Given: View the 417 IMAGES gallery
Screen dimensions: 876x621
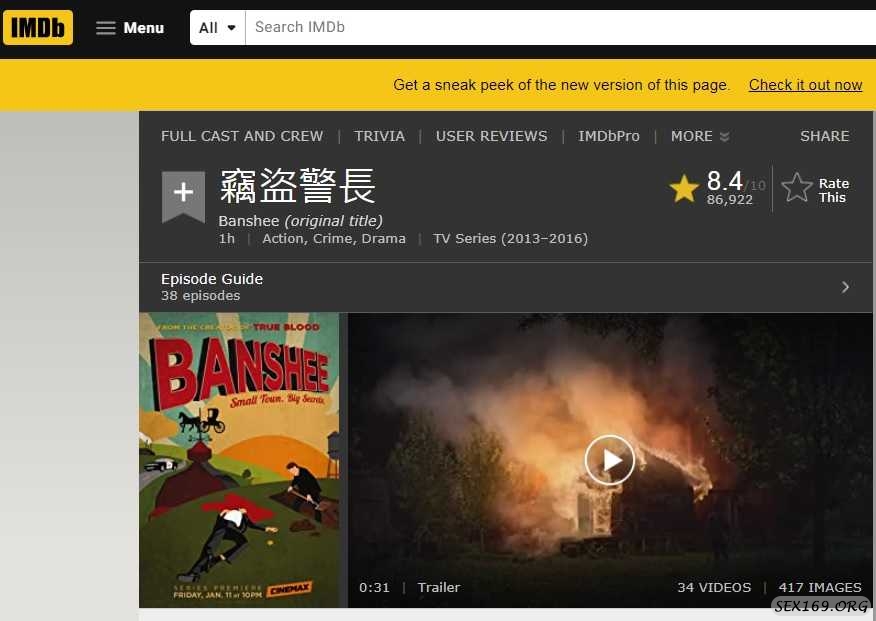Looking at the screenshot, I should 820,587.
